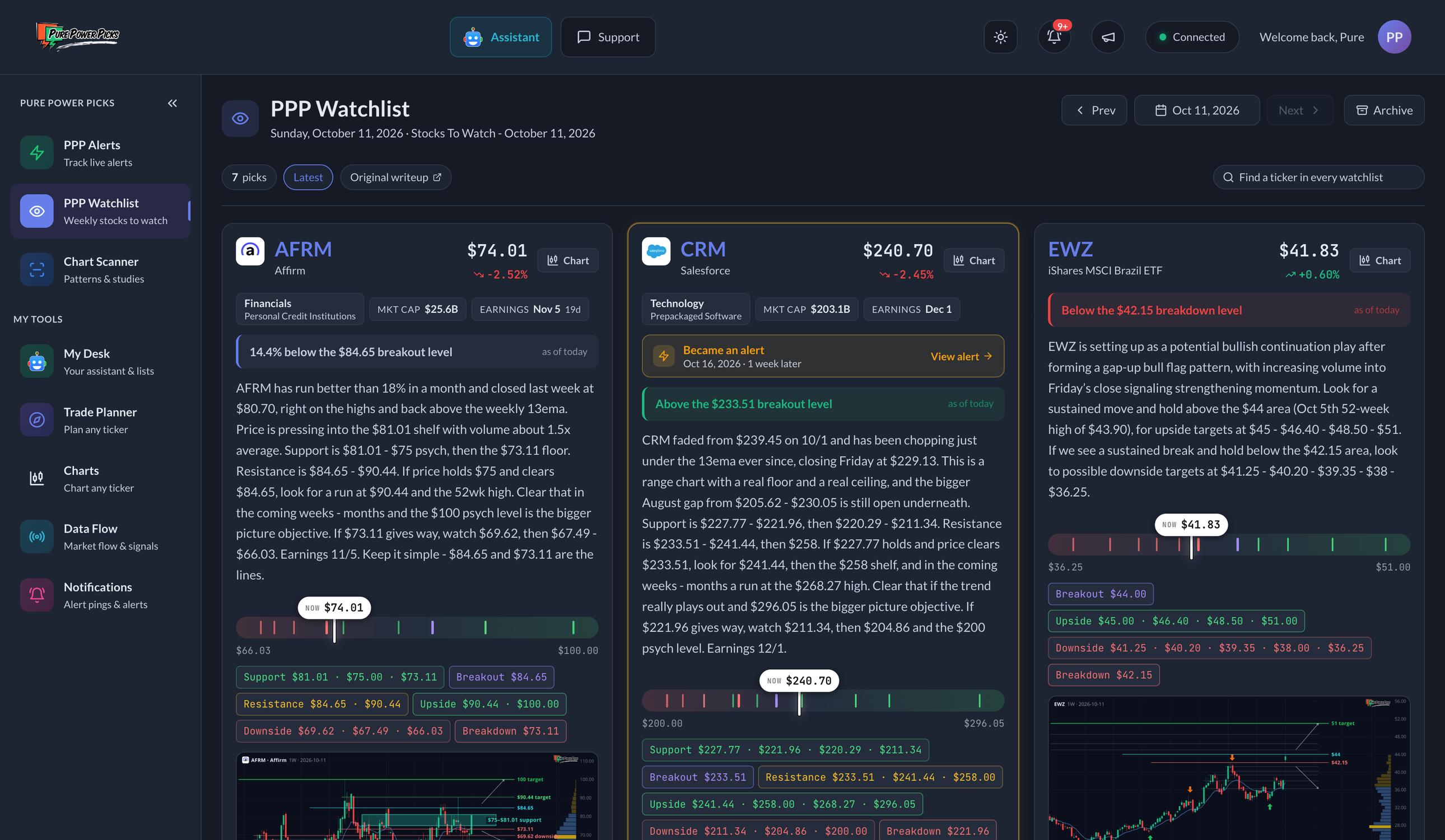Click the EWZ price range bar NOW marker
This screenshot has width=1445, height=840.
pos(1191,525)
